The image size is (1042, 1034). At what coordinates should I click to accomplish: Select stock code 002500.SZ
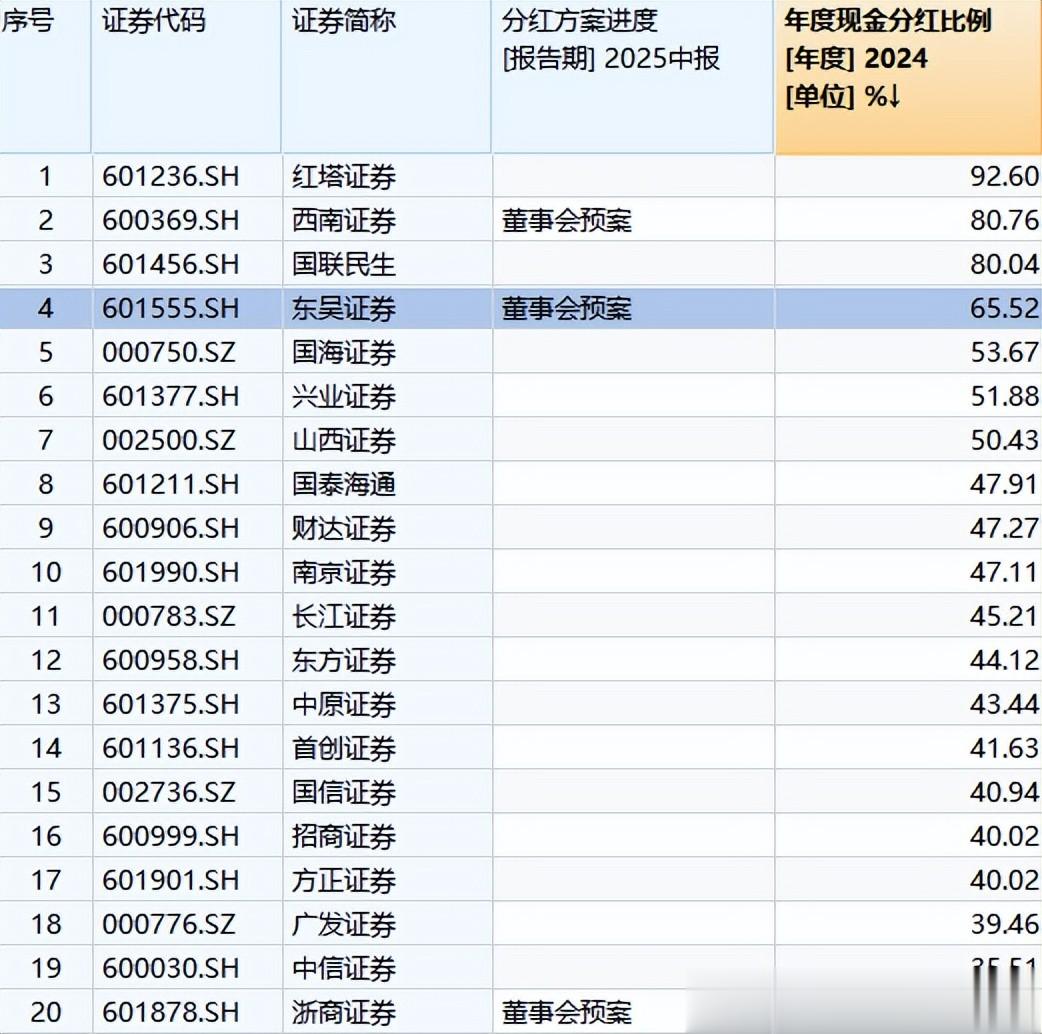(169, 441)
